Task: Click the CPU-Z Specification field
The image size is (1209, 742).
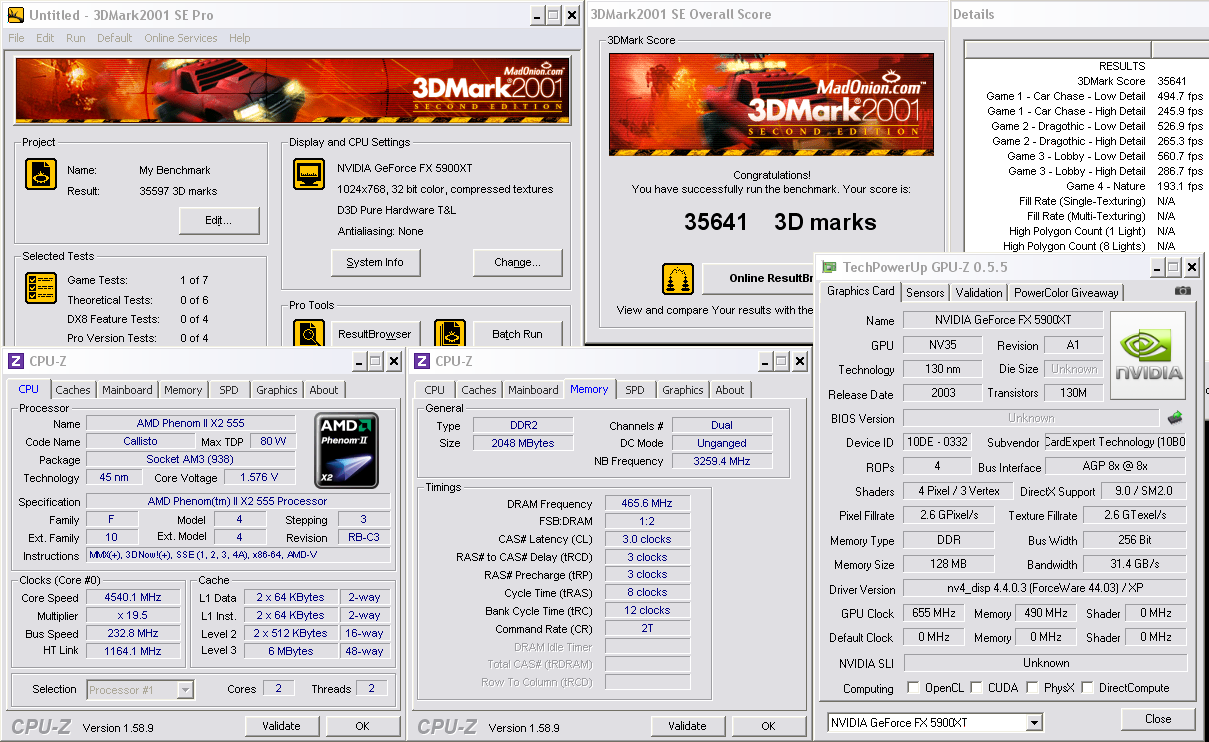Action: point(238,501)
